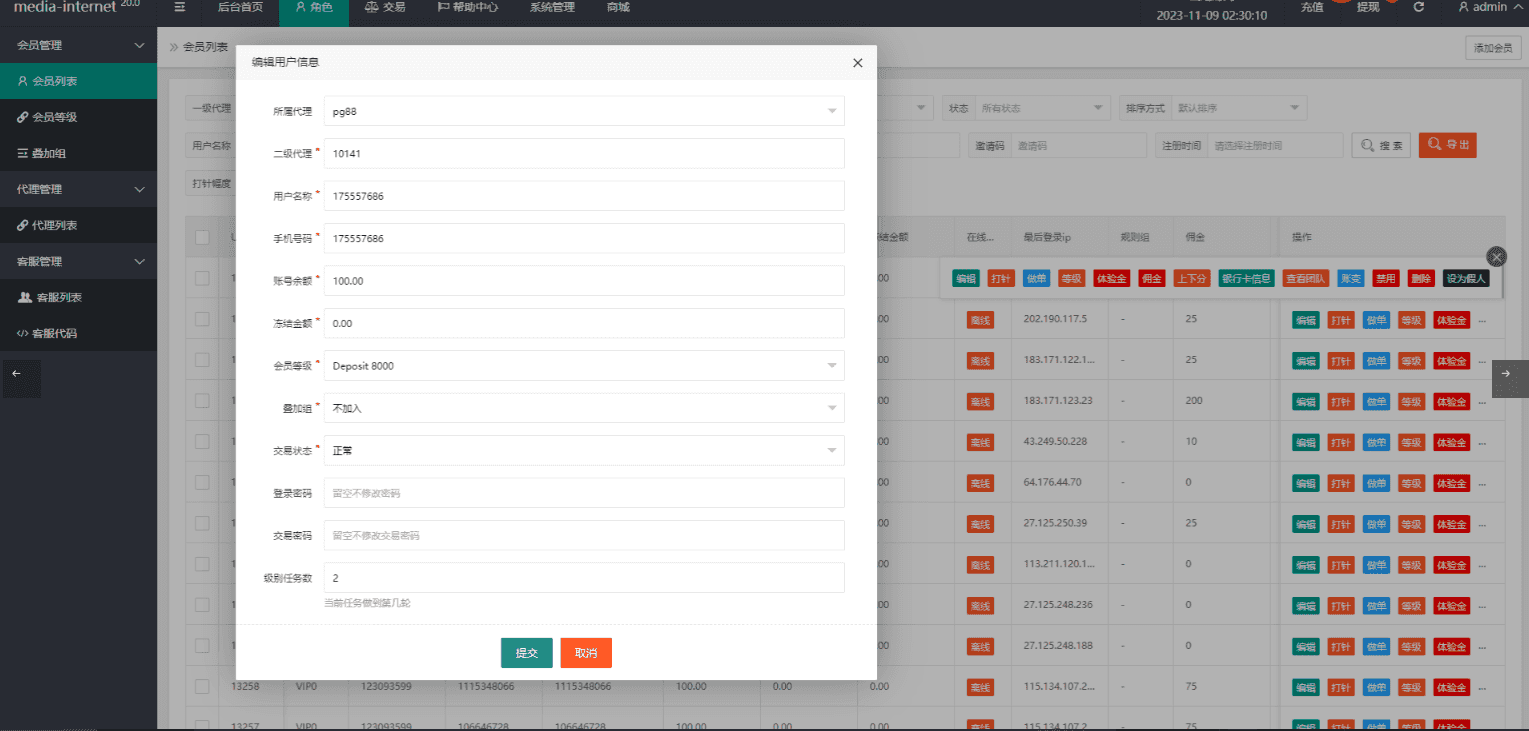Open the 系统管理 top menu
Image resolution: width=1529 pixels, height=731 pixels.
(552, 7)
